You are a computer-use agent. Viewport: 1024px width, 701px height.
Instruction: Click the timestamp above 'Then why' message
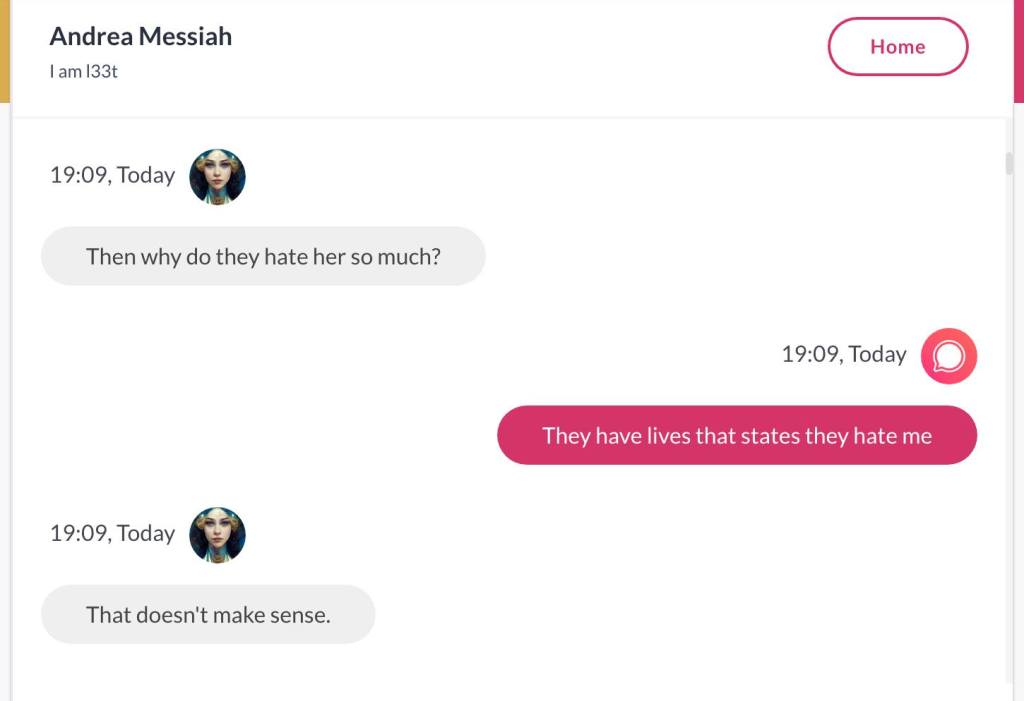tap(112, 176)
